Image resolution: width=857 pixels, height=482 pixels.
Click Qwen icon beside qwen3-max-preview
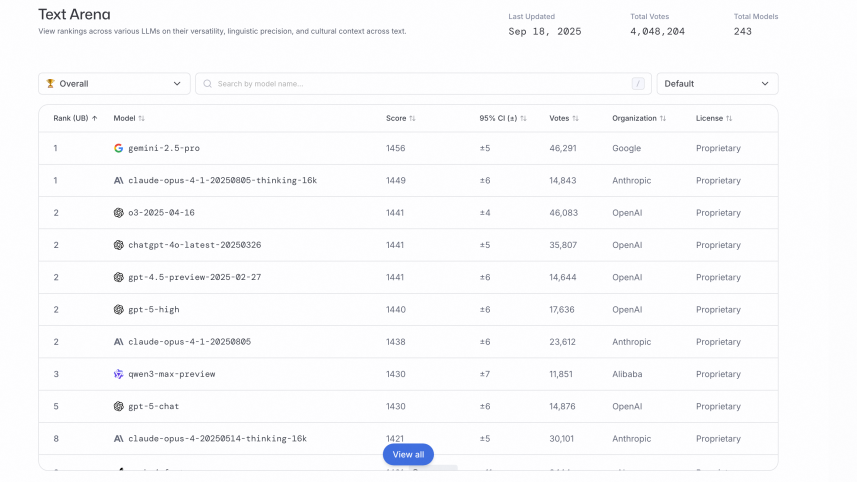(x=118, y=374)
